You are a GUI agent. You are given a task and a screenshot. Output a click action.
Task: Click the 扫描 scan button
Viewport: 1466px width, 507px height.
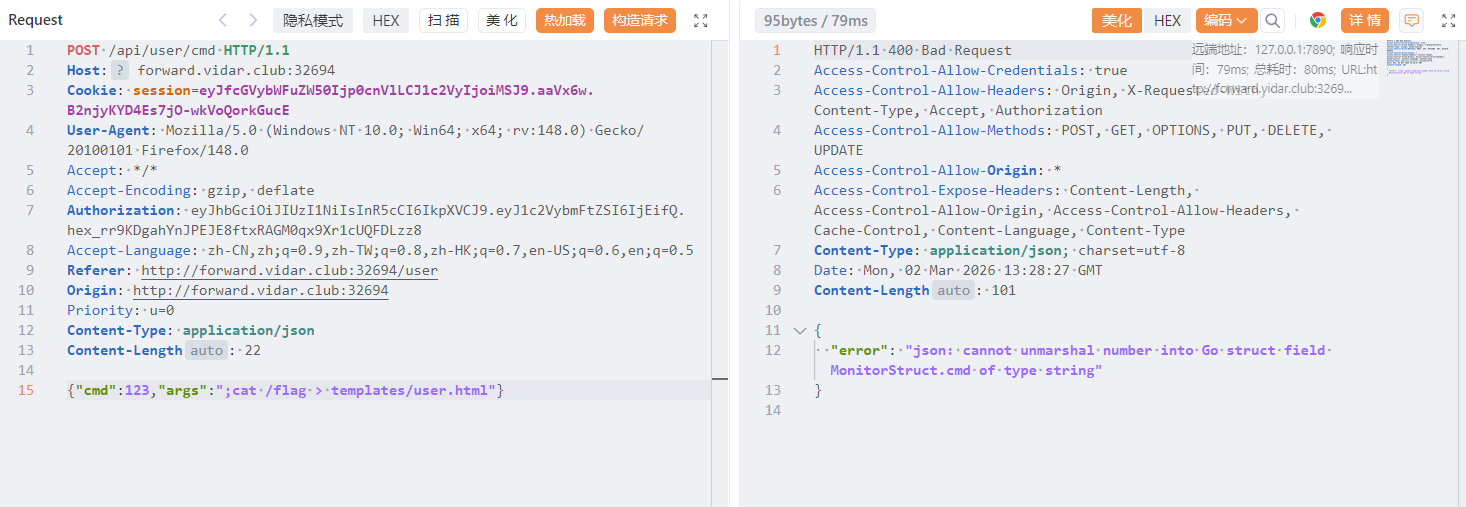coord(443,20)
